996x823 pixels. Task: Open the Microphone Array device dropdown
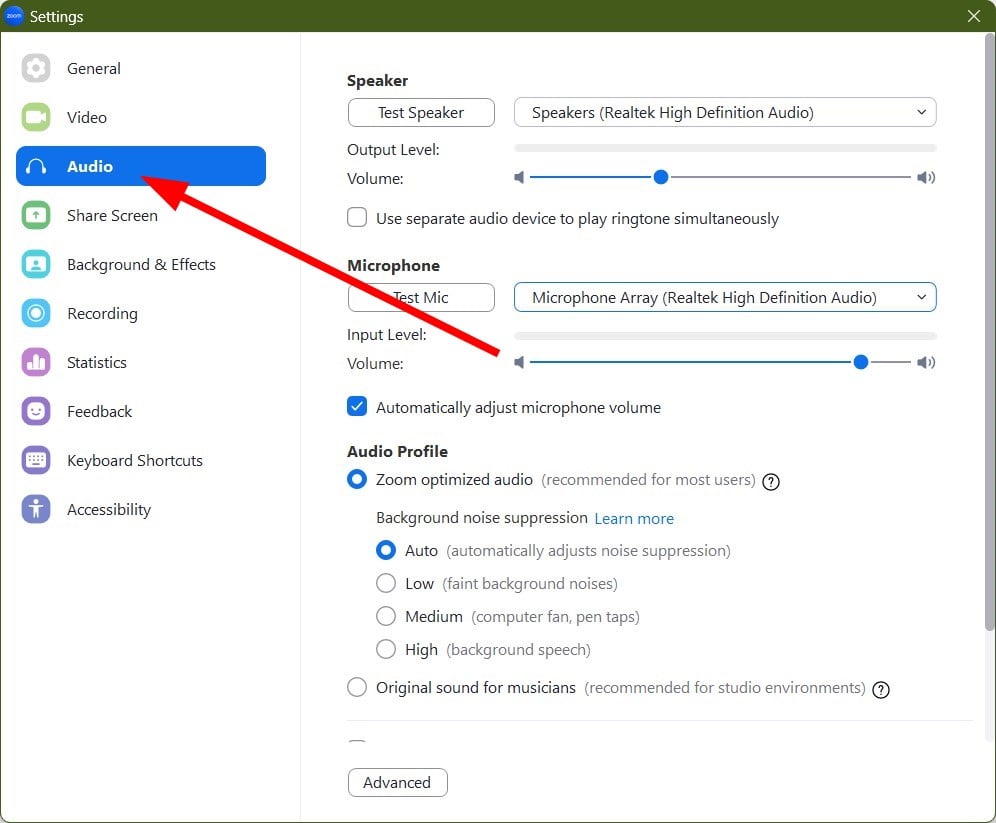click(725, 297)
